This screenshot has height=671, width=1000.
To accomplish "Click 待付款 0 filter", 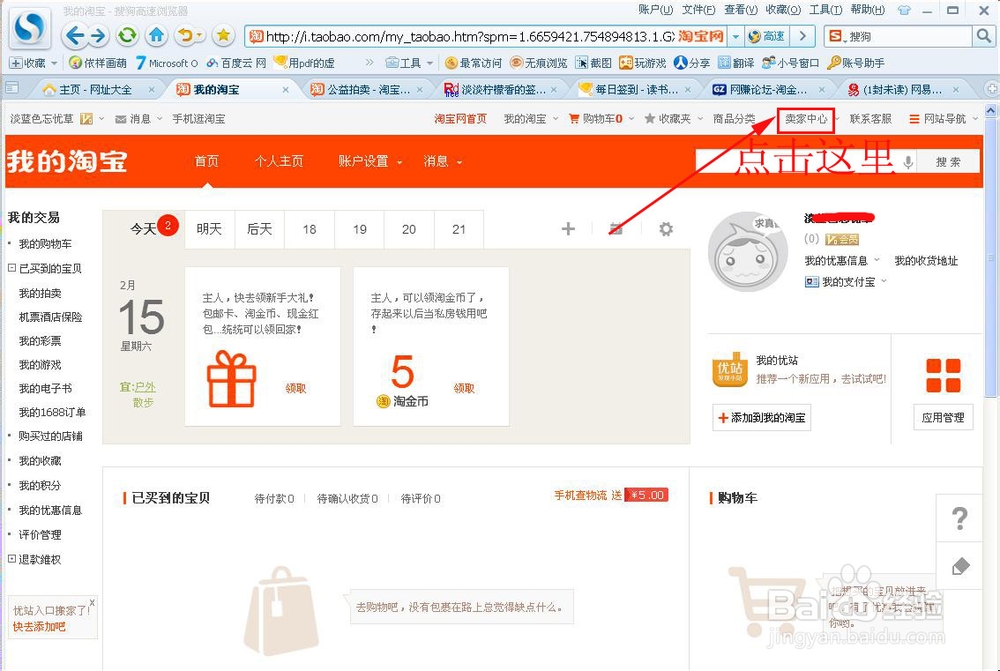I will tap(274, 498).
